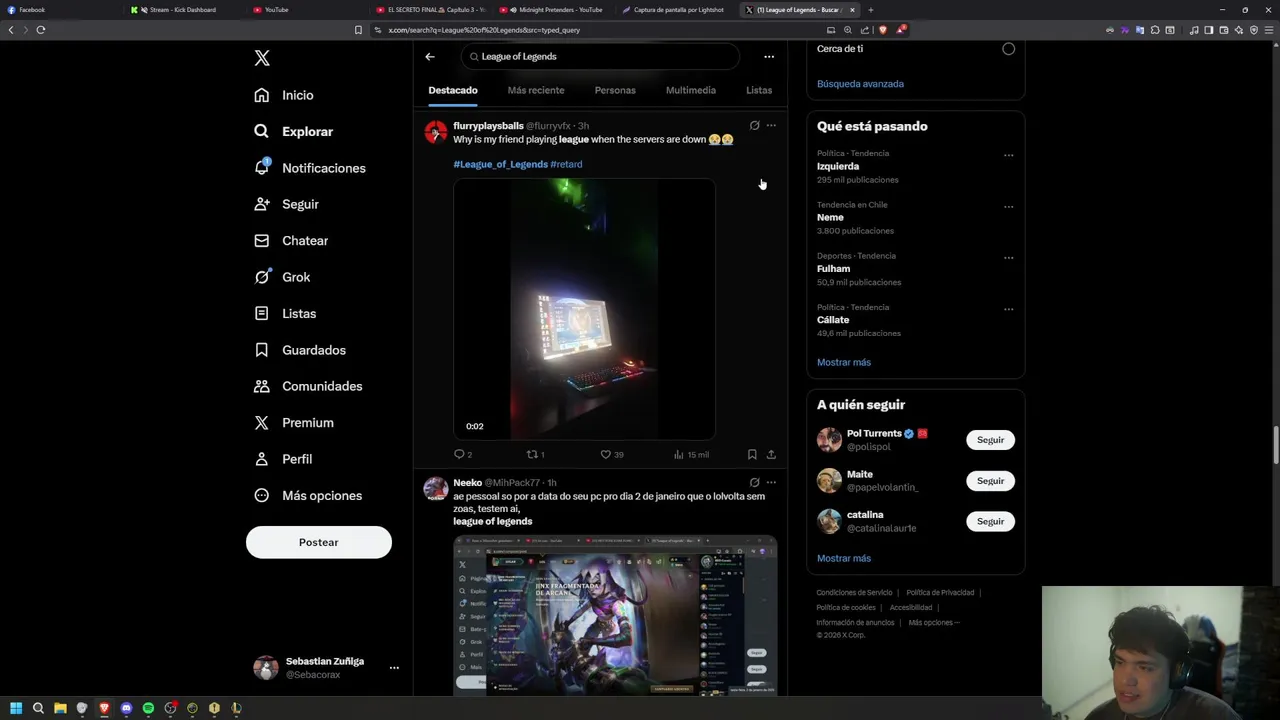Screen dimensions: 1280x720
Task: Open Condiciones de Servicio link
Action: tap(854, 593)
